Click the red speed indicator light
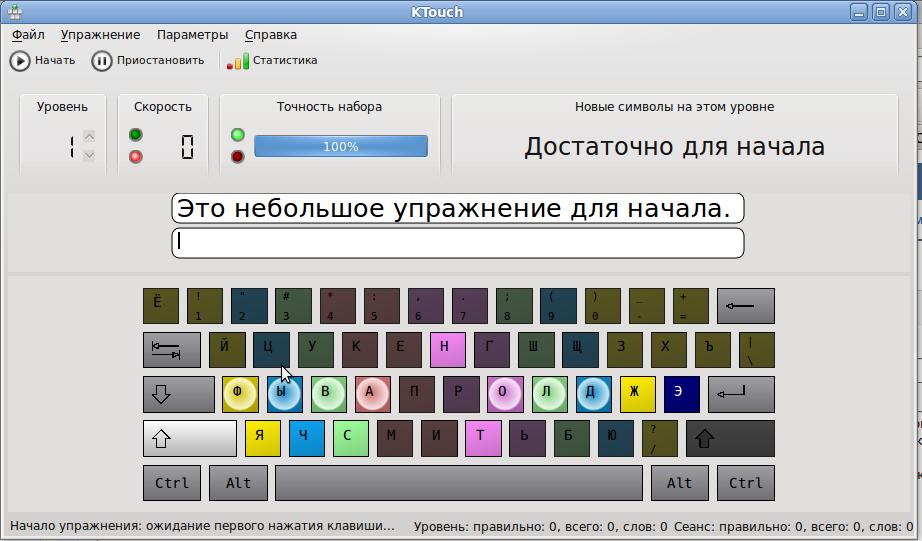 [136, 156]
